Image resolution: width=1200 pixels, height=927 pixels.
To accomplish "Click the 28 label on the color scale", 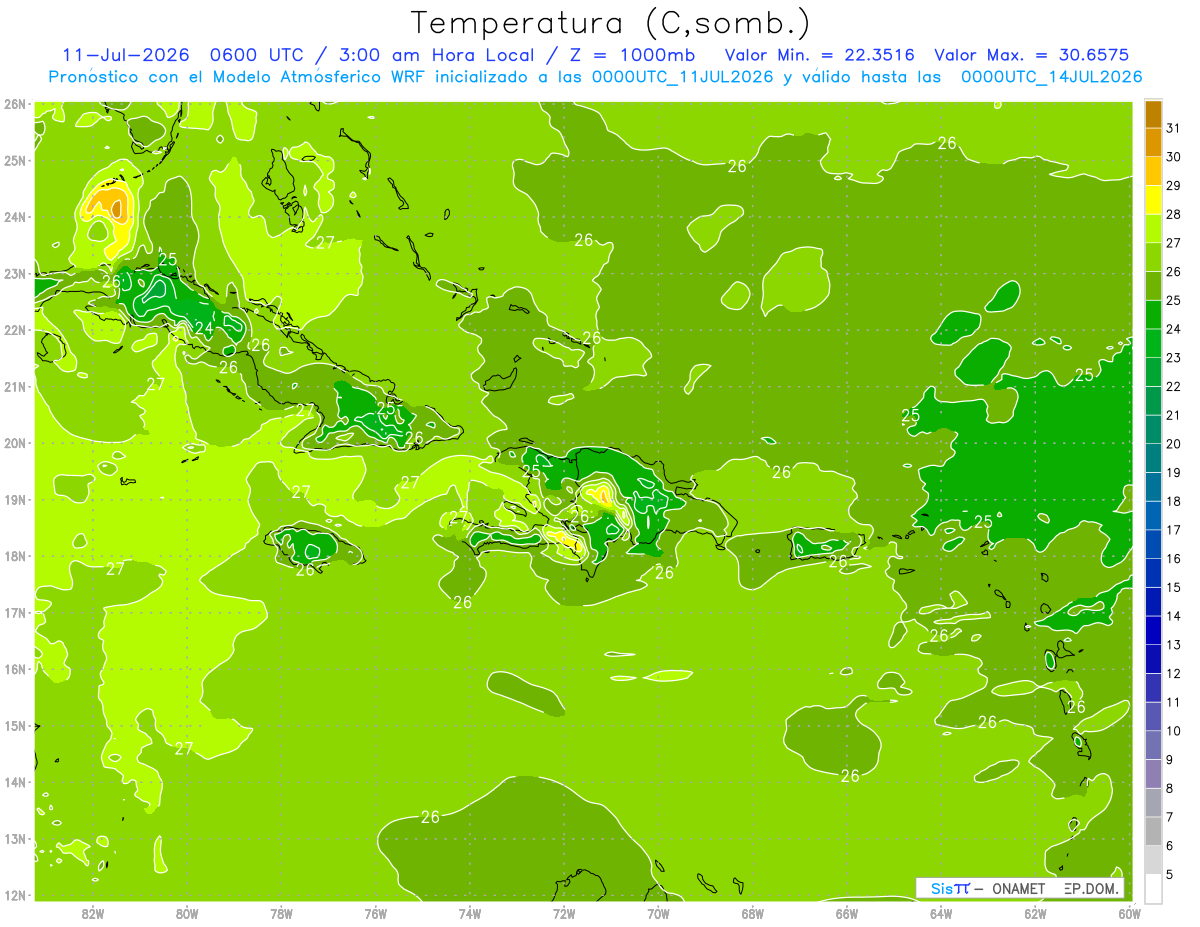I will 1173,214.
